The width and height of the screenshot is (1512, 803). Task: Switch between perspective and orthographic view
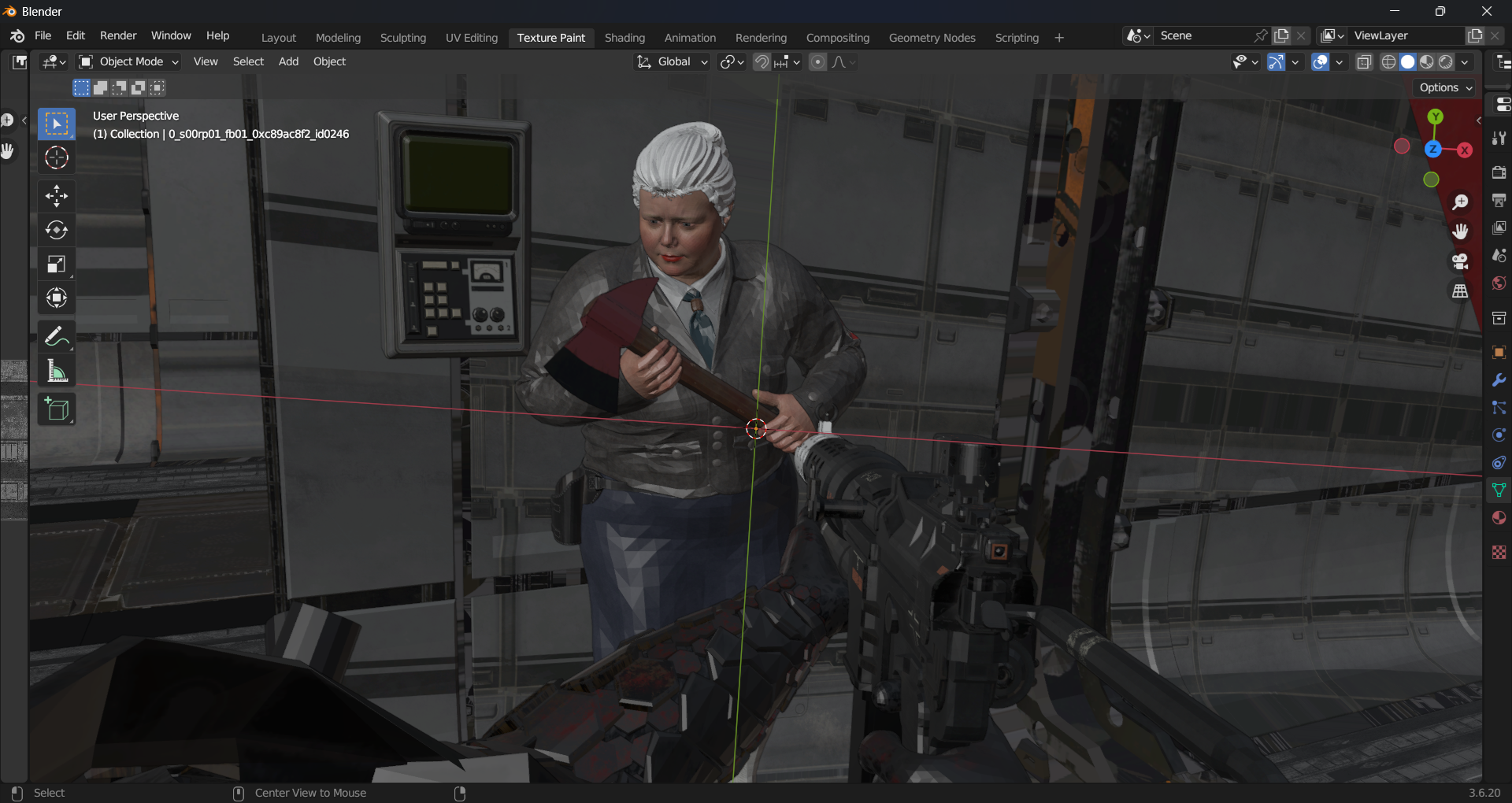click(x=1460, y=291)
